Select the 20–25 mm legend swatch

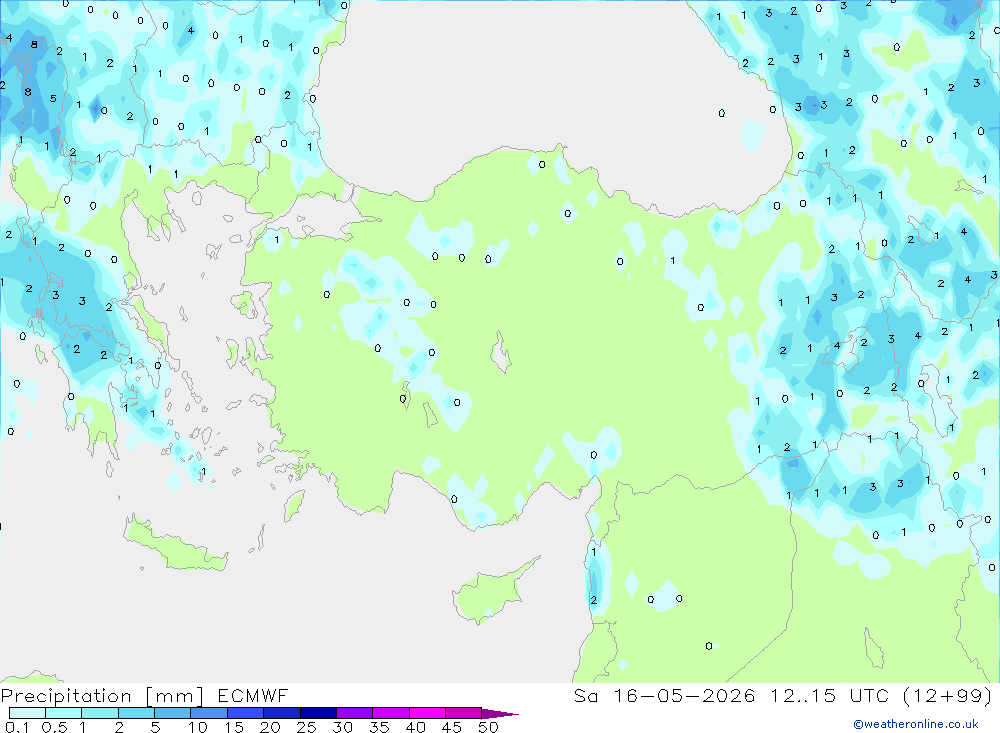point(281,713)
